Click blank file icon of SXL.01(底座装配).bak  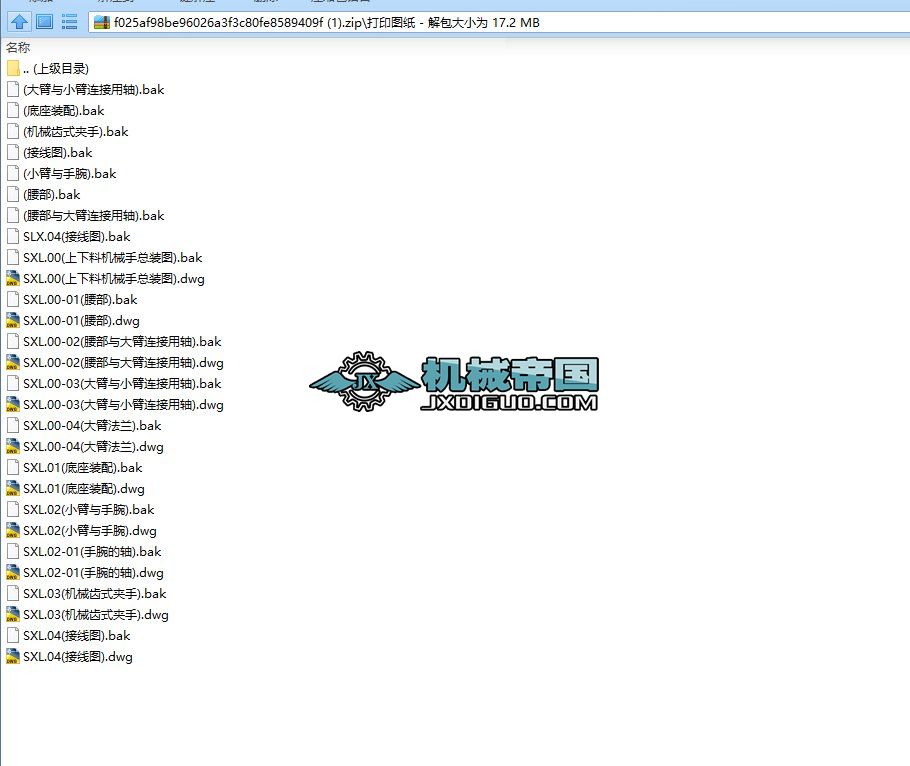tap(13, 467)
